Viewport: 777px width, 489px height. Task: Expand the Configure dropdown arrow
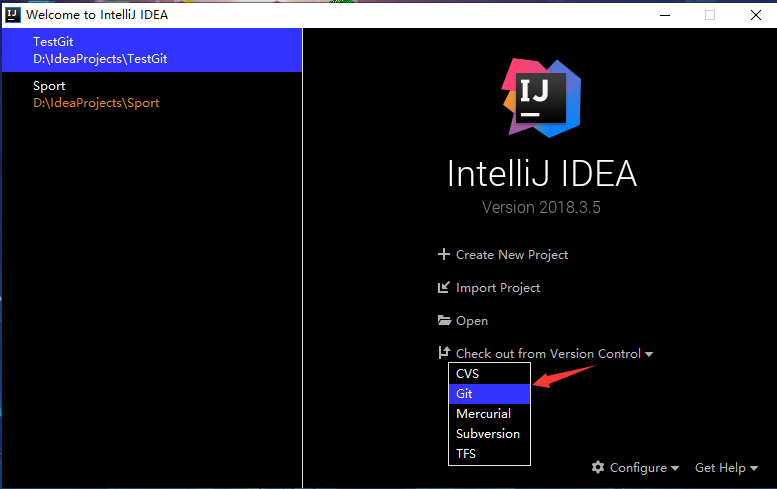point(674,468)
